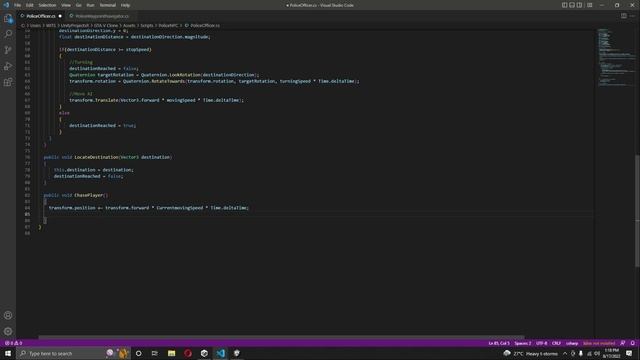Open Cortana circle on taskbar

tap(138, 353)
